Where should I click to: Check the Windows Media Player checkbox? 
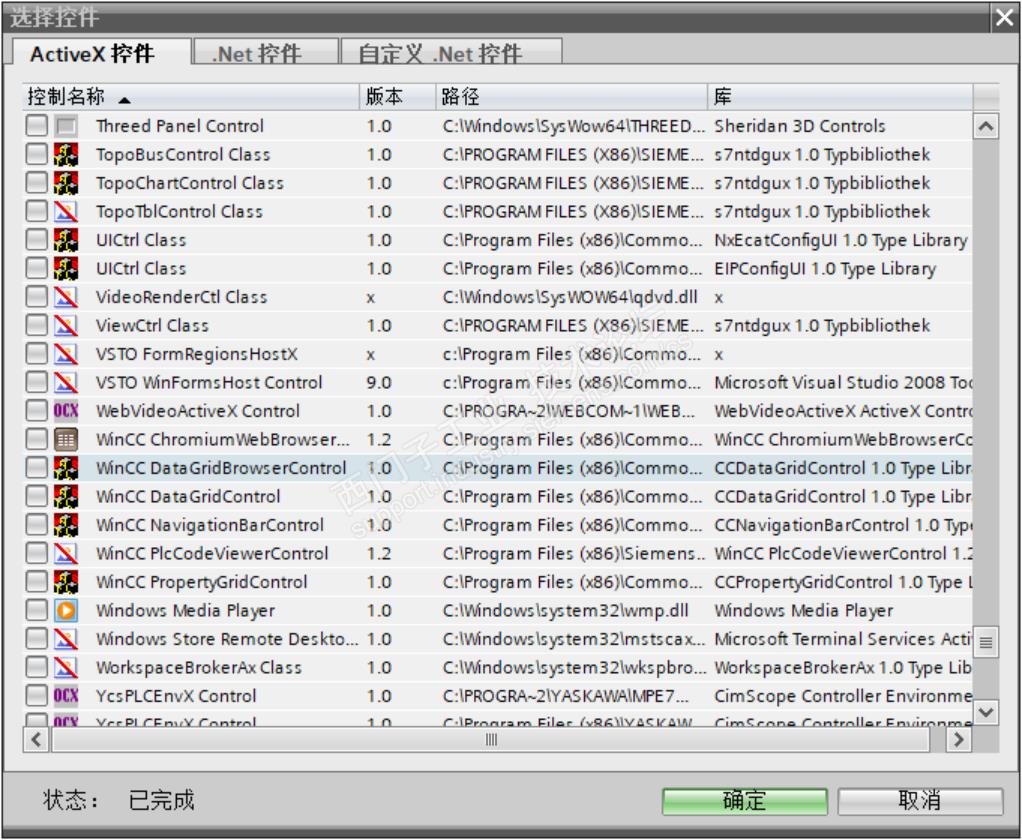pyautogui.click(x=36, y=611)
